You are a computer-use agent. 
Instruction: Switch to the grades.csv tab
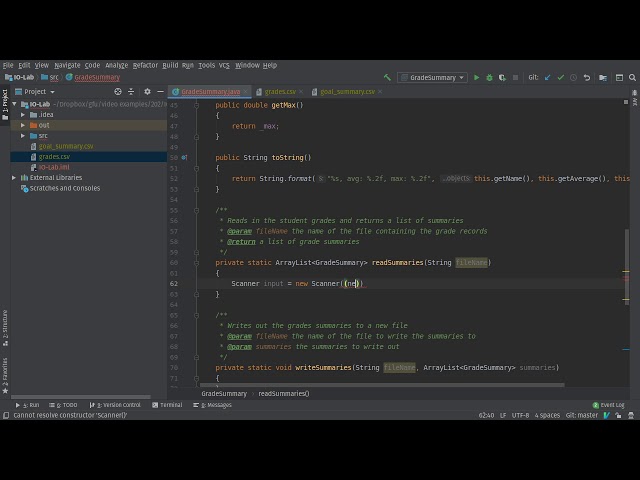pos(280,92)
